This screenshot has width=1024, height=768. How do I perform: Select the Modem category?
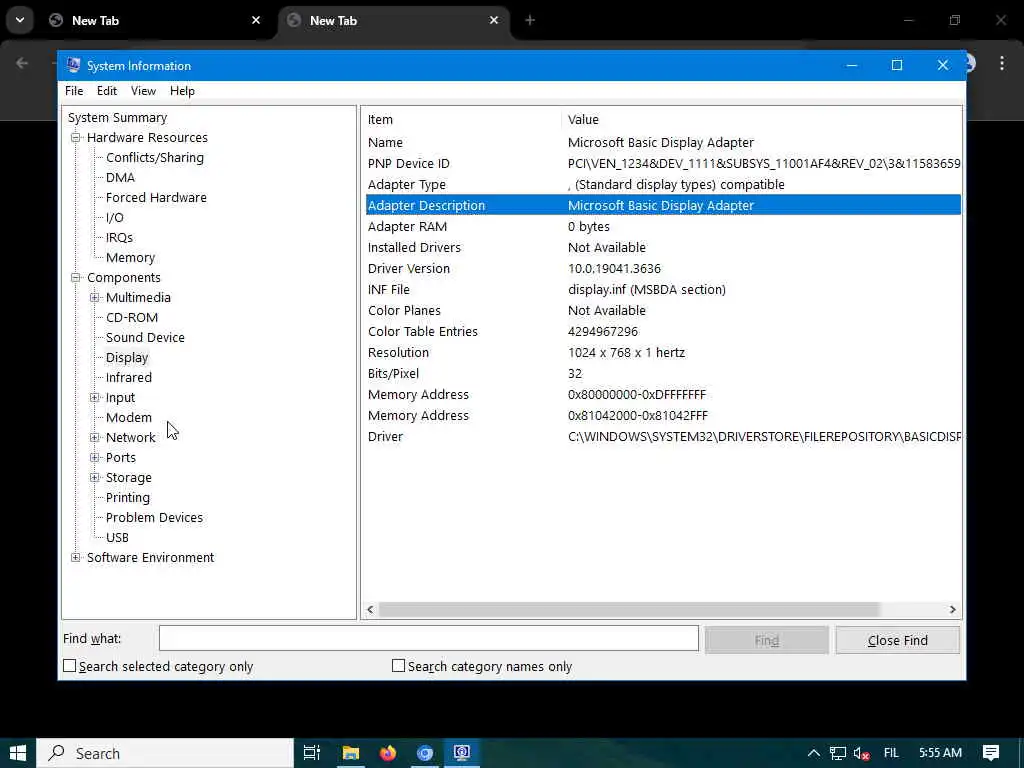[x=129, y=417]
